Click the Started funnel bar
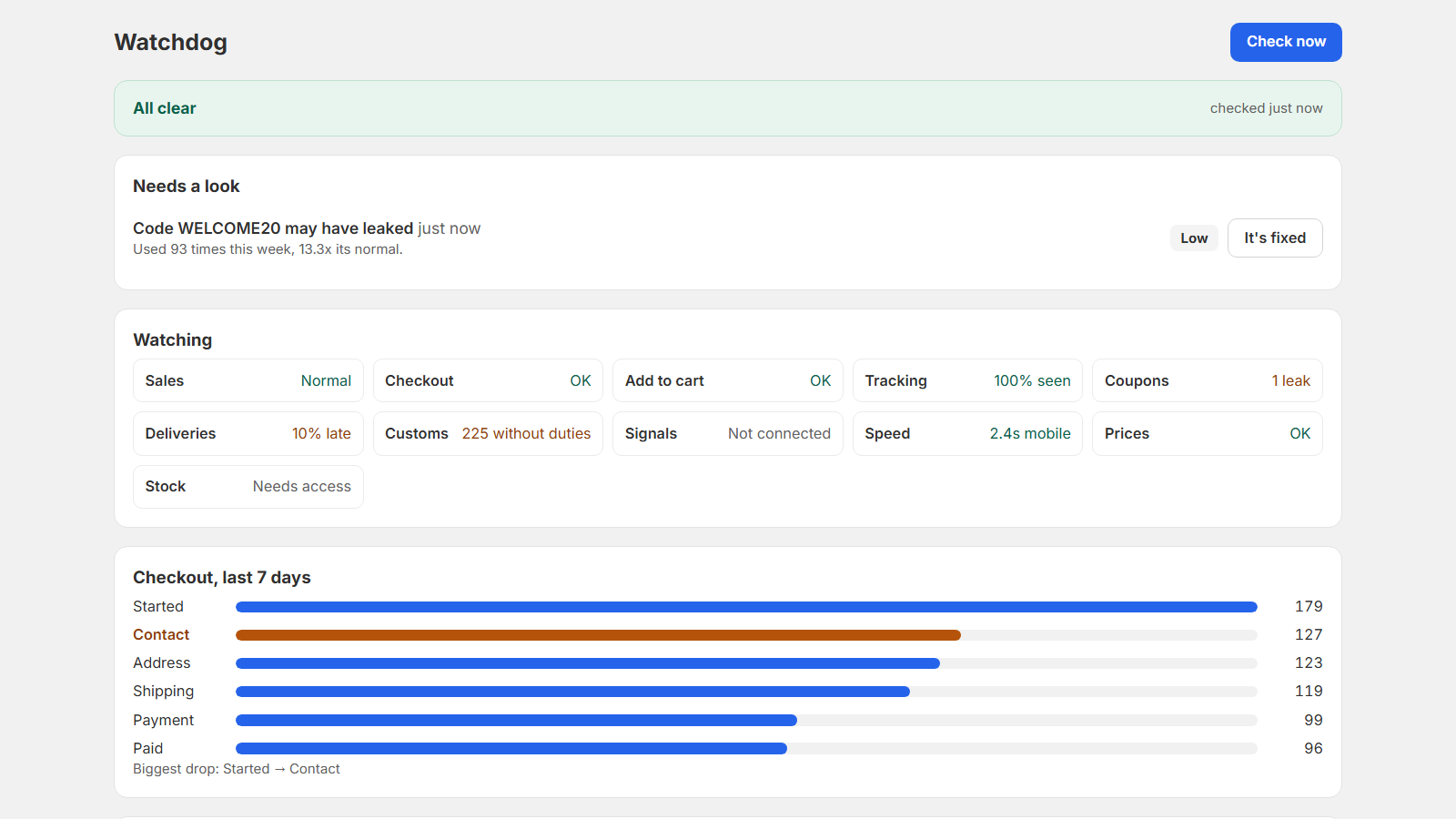 coord(746,607)
